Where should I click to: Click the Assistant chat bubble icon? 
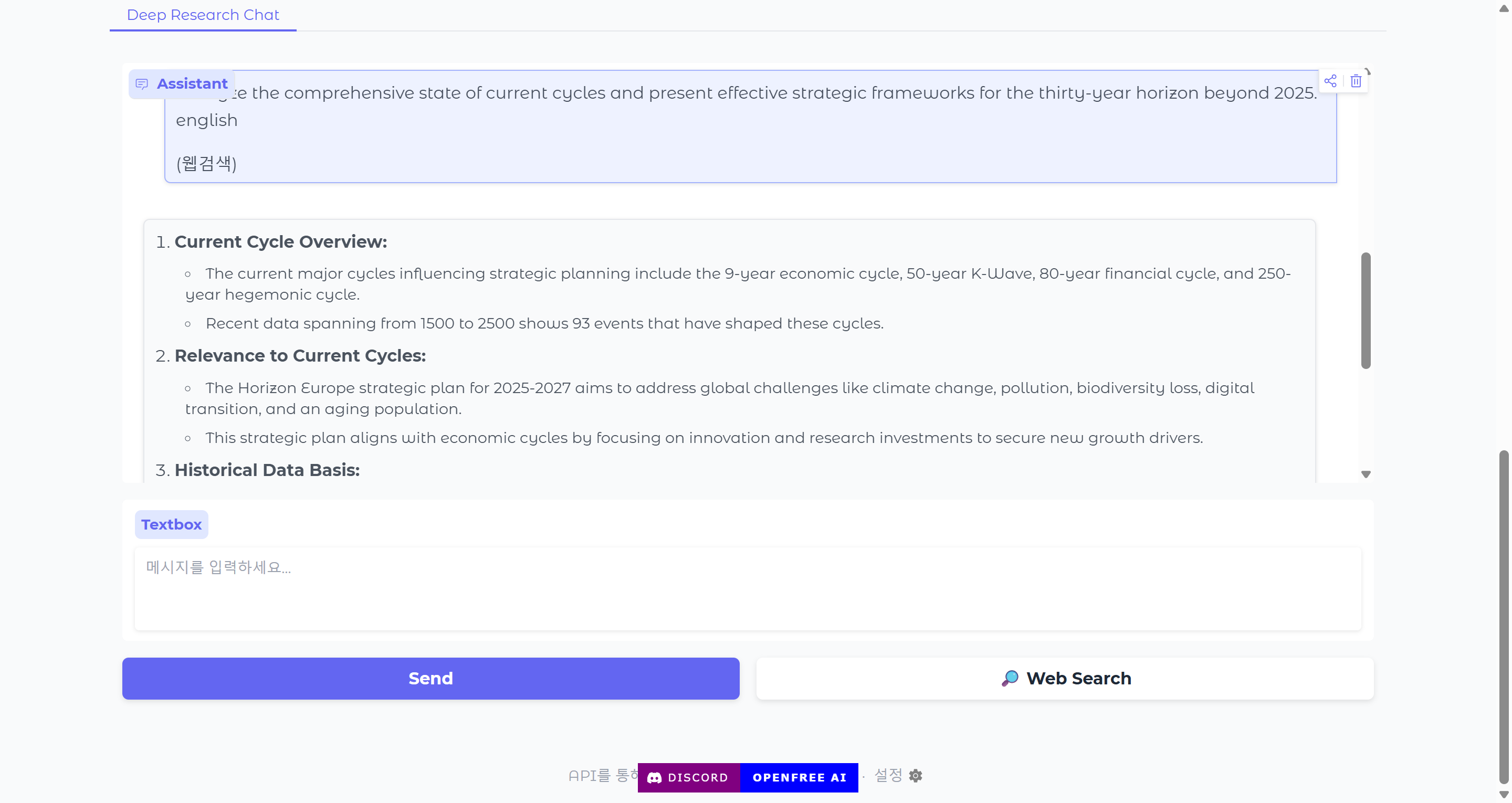pos(141,84)
